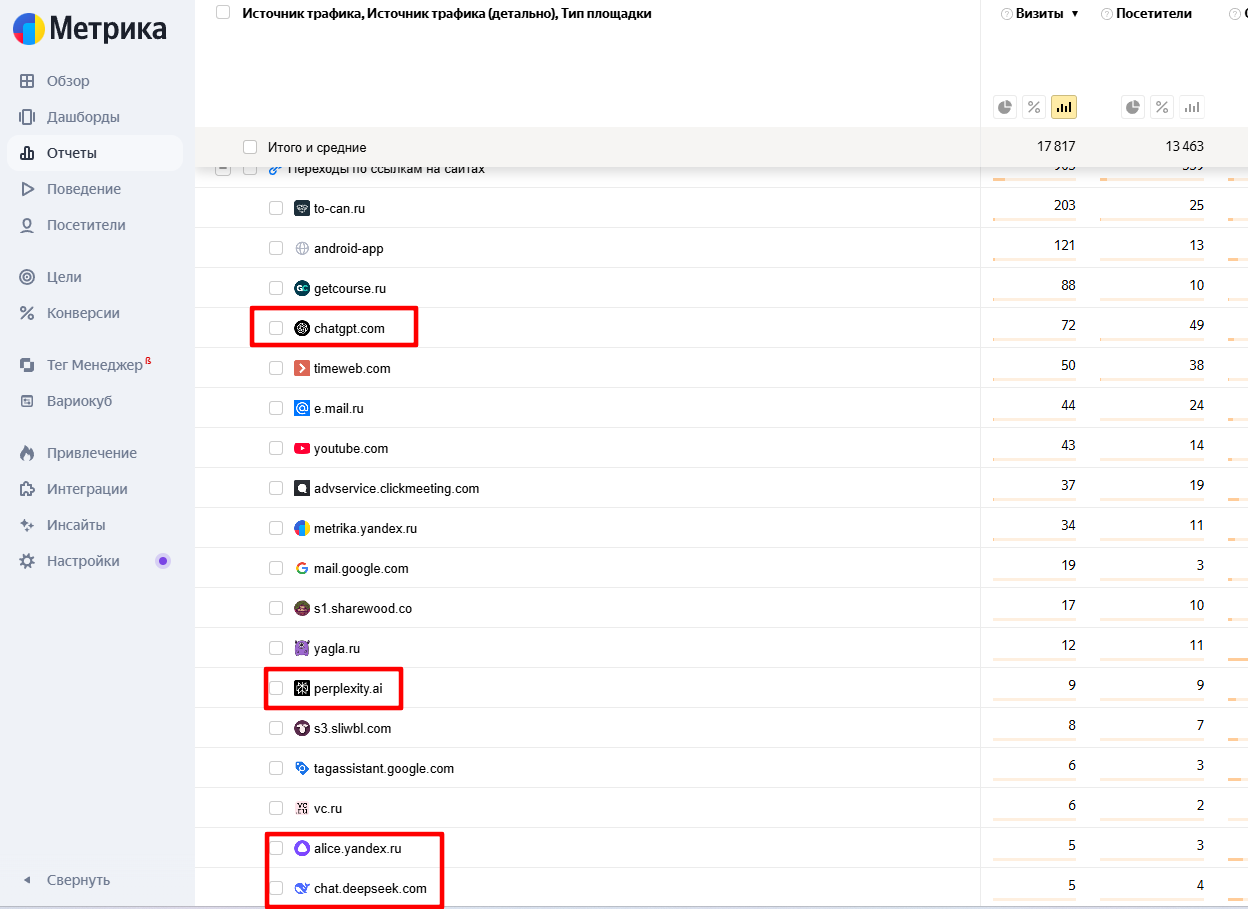Tick the checkbox for chatgpt.com
1248x909 pixels.
276,328
